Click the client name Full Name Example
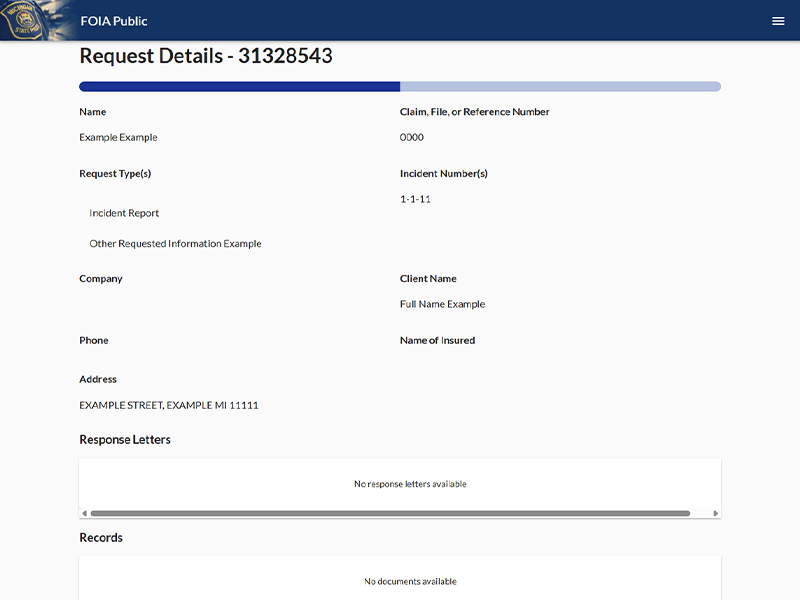Viewport: 800px width, 600px height. click(x=442, y=304)
